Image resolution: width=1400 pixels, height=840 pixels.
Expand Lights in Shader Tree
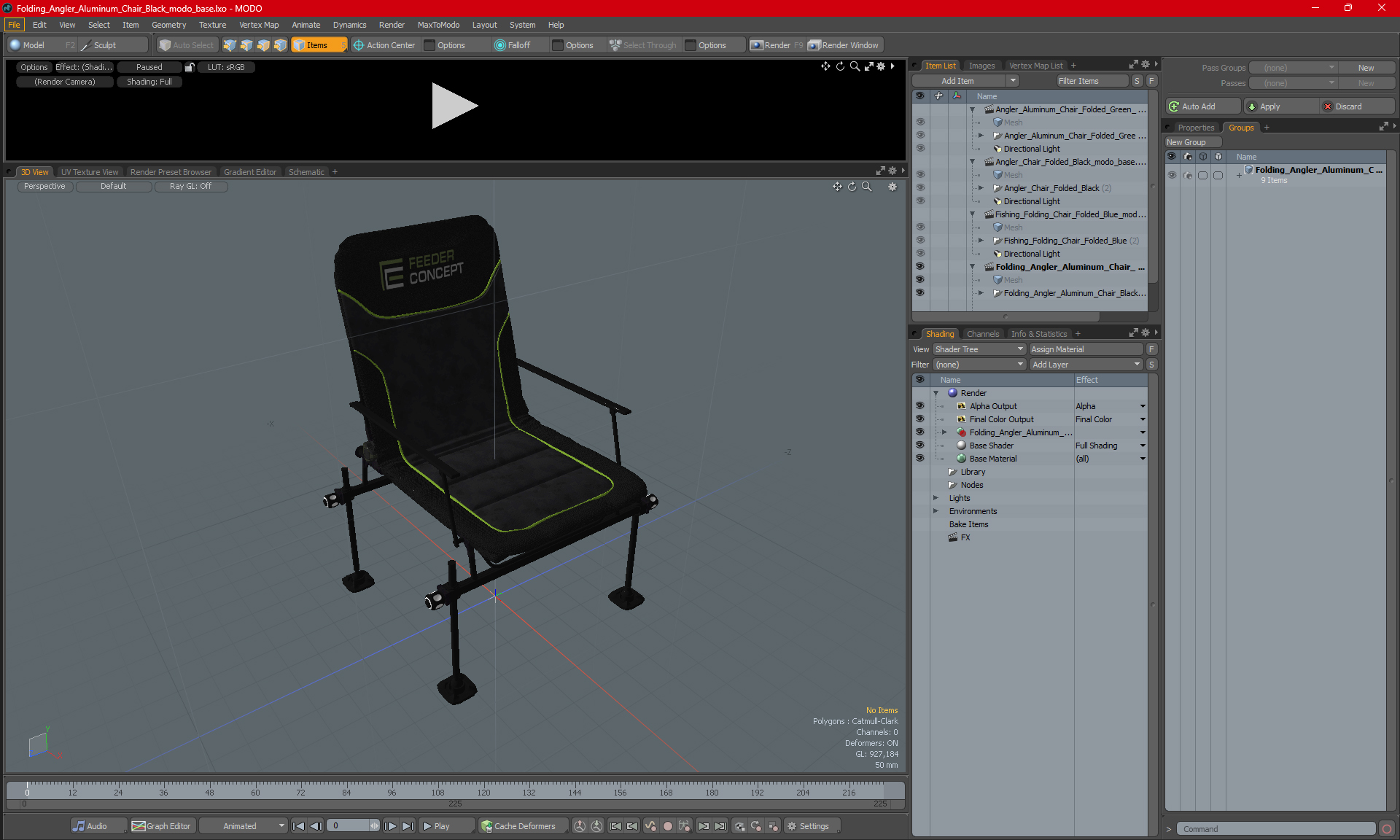click(936, 498)
